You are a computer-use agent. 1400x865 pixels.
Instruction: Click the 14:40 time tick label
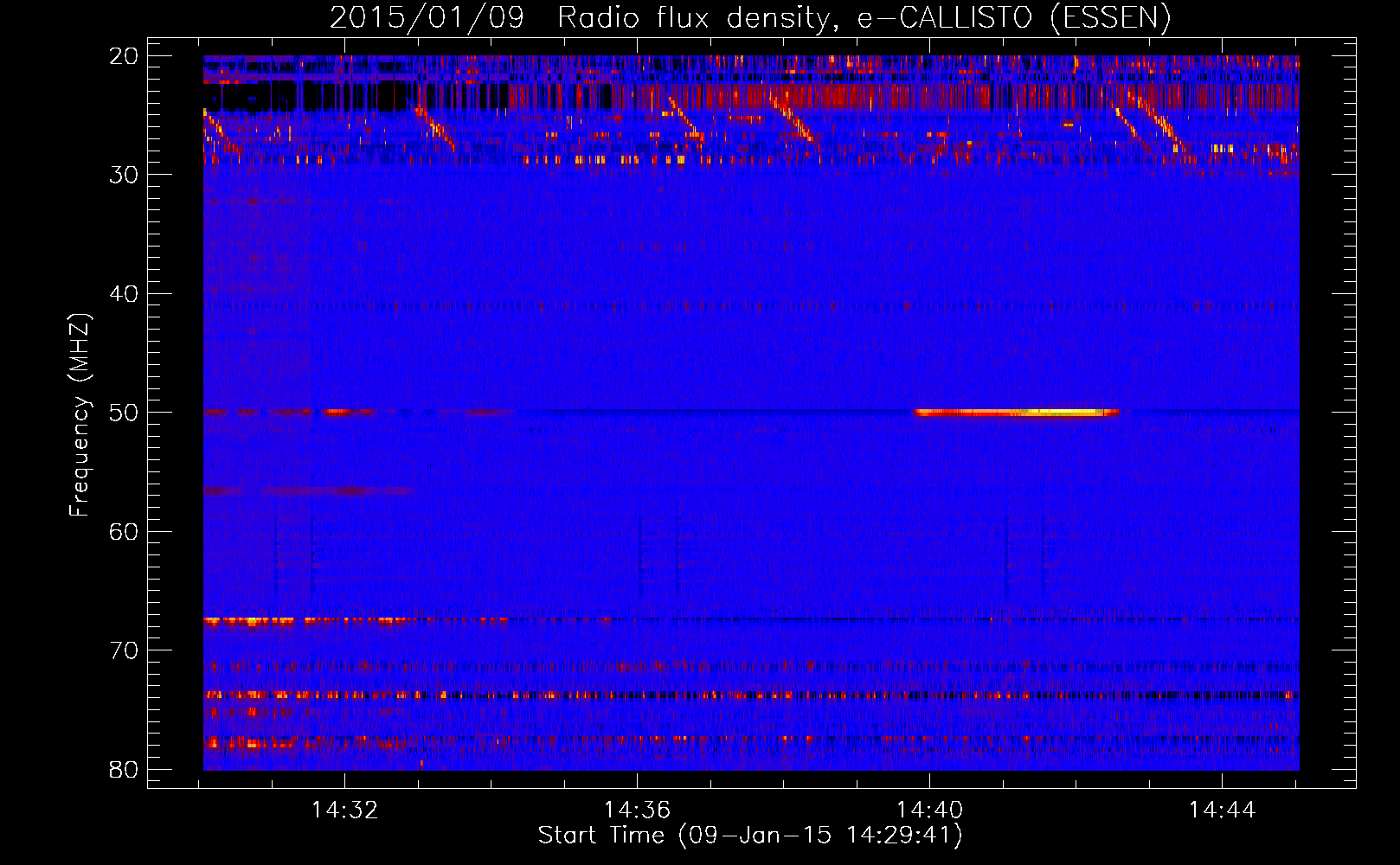[x=929, y=811]
